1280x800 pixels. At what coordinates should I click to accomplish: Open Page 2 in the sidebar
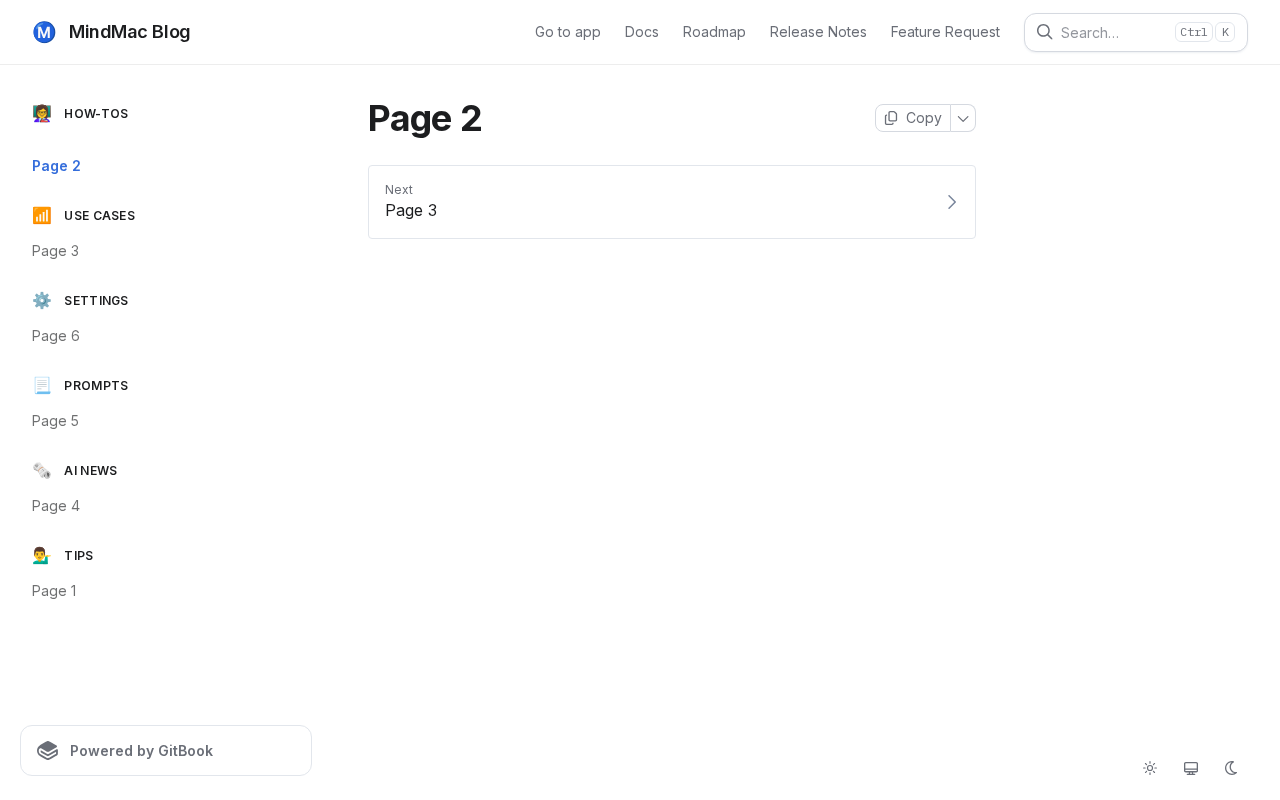(56, 166)
